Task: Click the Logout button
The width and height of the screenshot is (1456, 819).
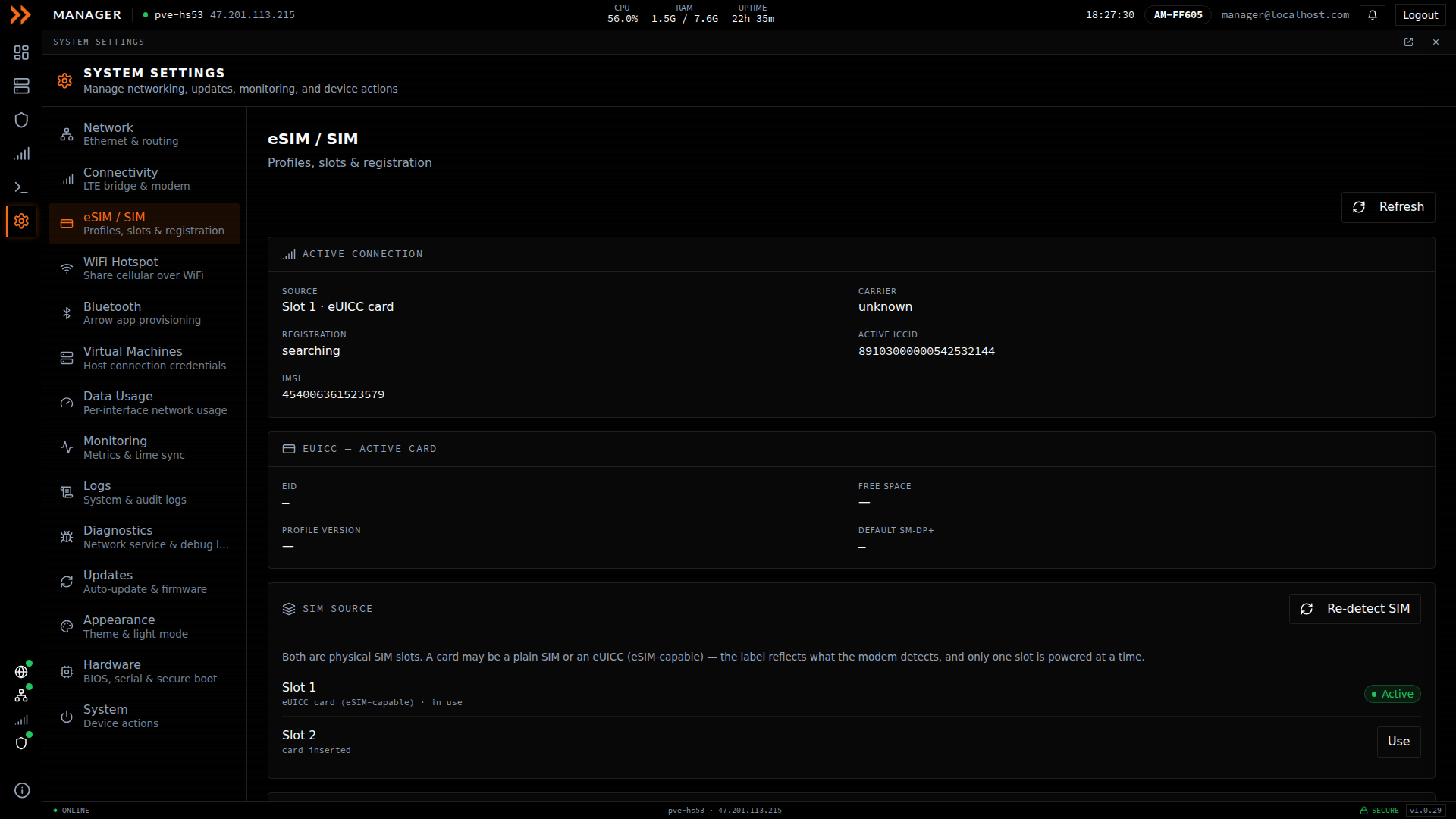Action: point(1420,15)
